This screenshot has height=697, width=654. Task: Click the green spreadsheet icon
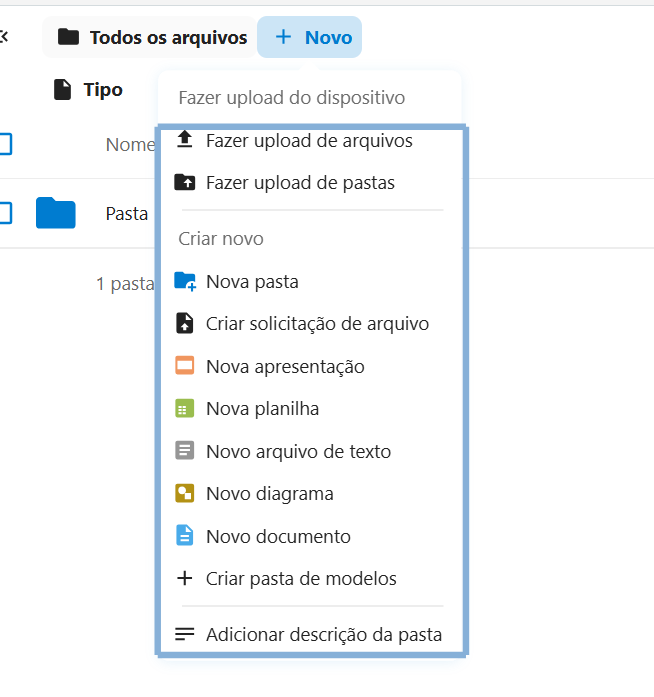(185, 409)
